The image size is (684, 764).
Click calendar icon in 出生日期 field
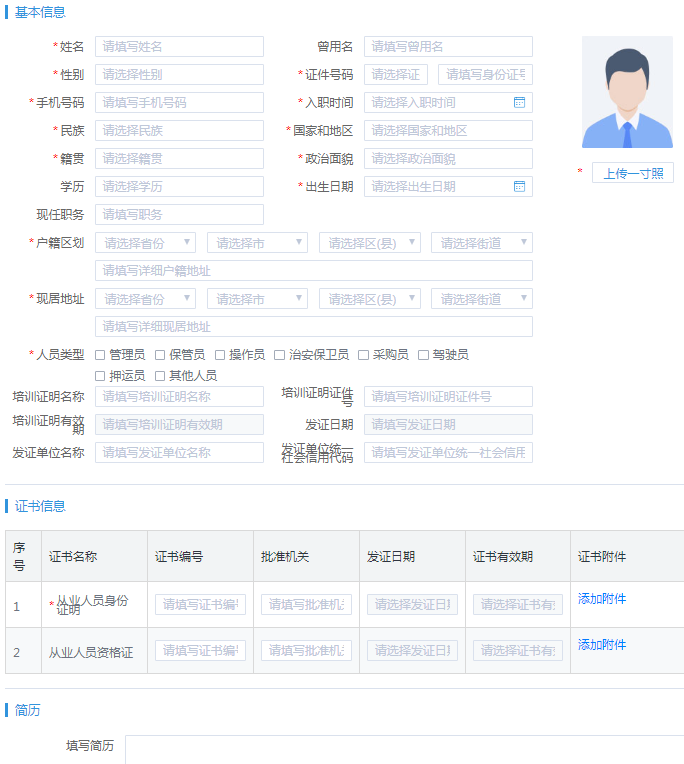point(519,186)
